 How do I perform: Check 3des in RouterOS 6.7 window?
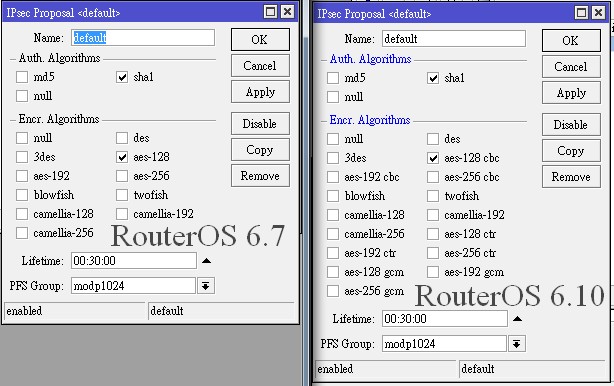(22, 157)
